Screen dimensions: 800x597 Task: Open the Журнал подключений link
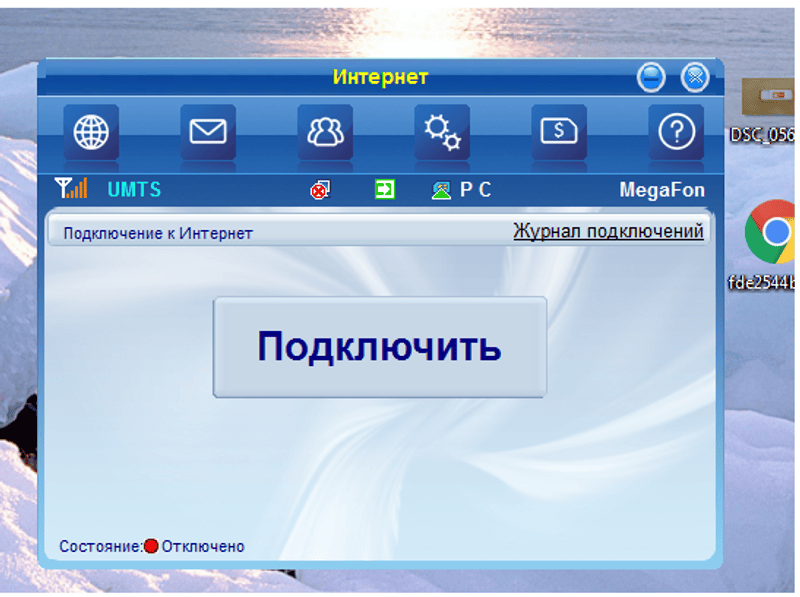point(608,232)
